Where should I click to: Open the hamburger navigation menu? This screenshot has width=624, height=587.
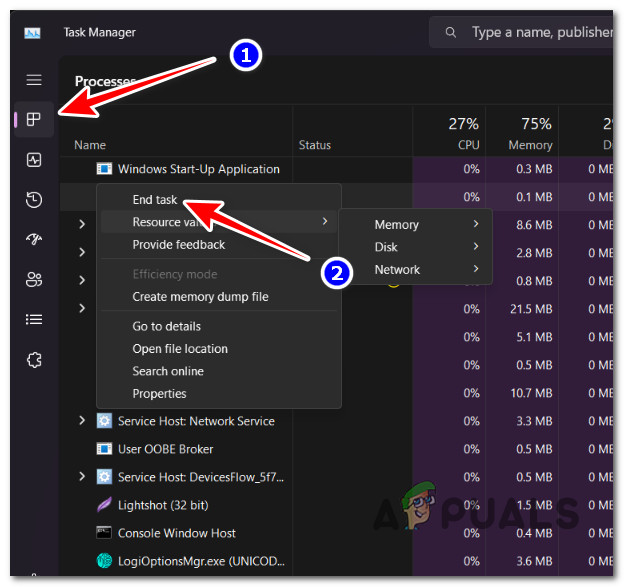(34, 80)
